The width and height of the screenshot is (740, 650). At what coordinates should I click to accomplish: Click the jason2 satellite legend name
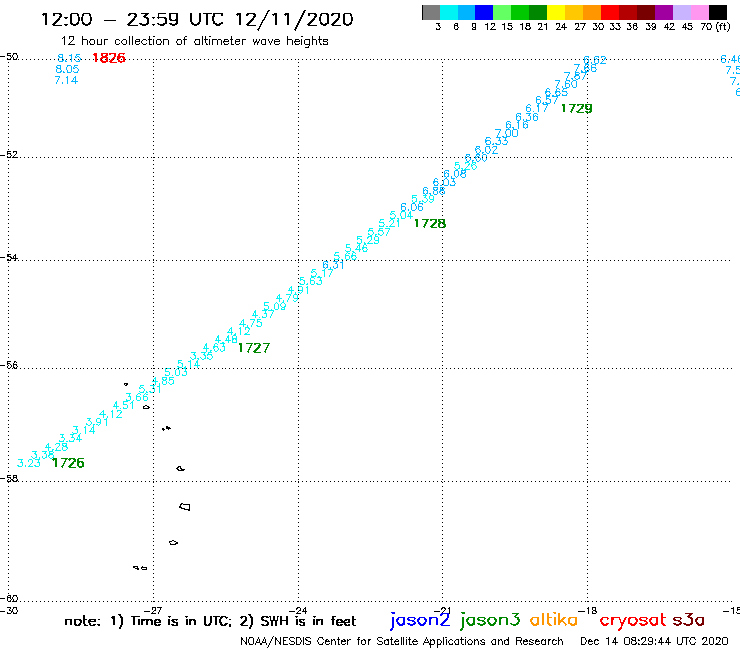pos(420,620)
